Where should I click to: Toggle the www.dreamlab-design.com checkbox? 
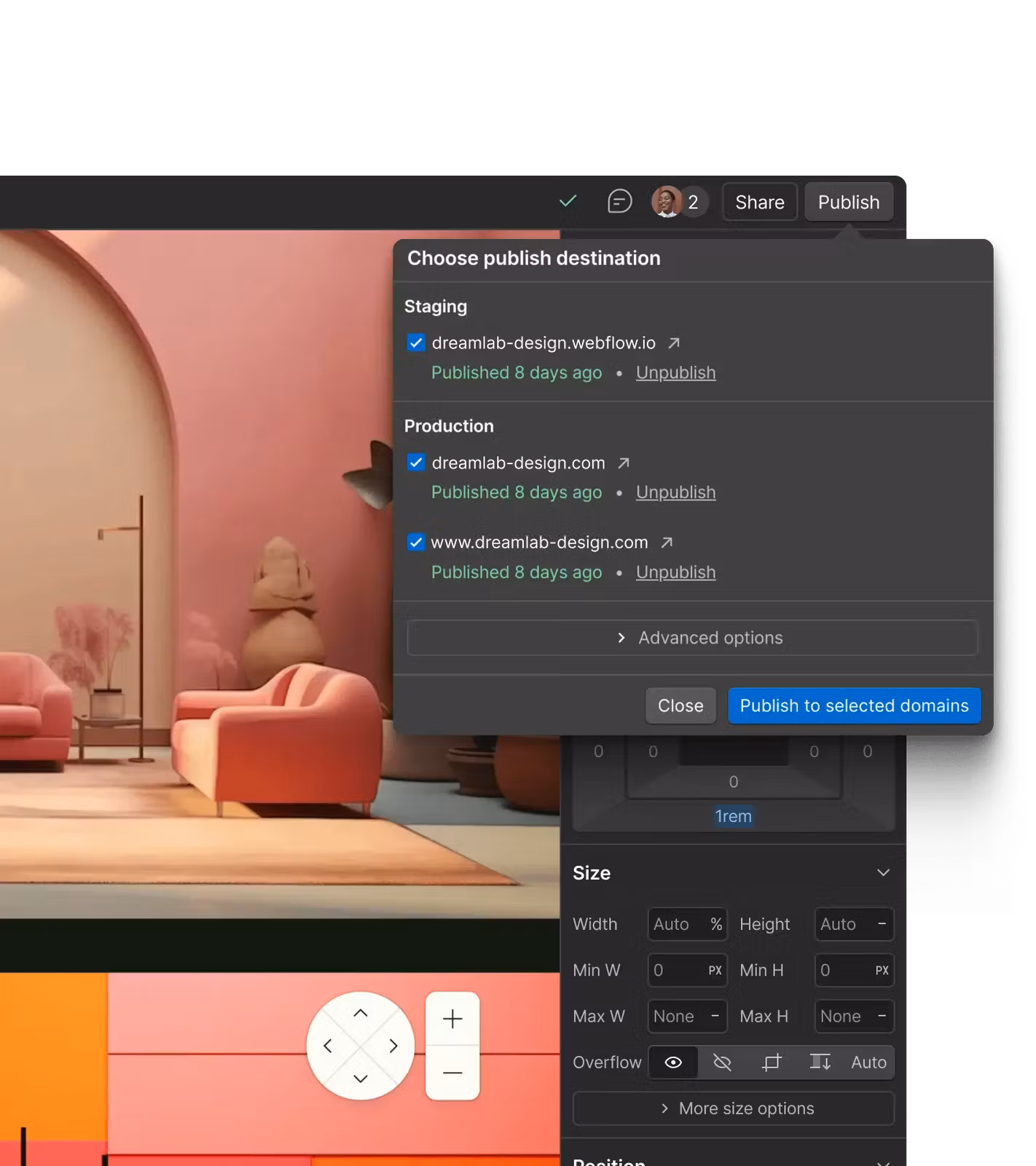(x=416, y=543)
